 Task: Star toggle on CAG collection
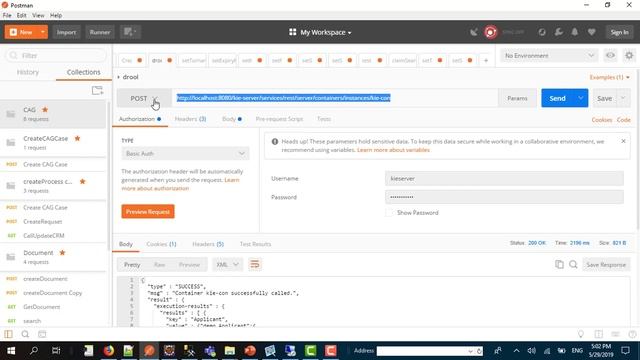click(45, 109)
